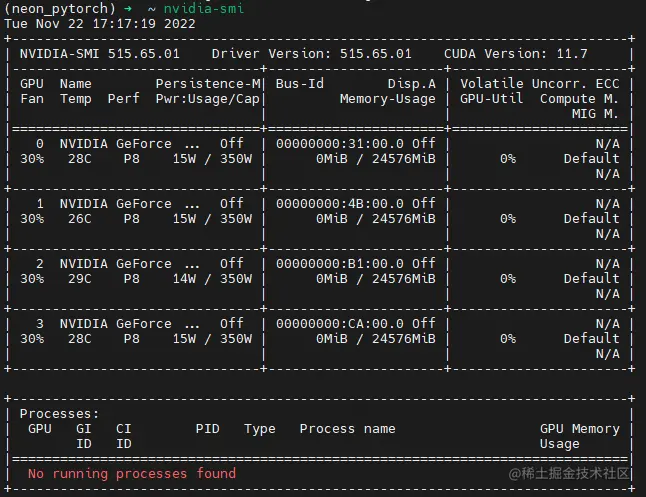Select the Persistence-M column header
Image resolution: width=646 pixels, height=497 pixels.
(208, 84)
